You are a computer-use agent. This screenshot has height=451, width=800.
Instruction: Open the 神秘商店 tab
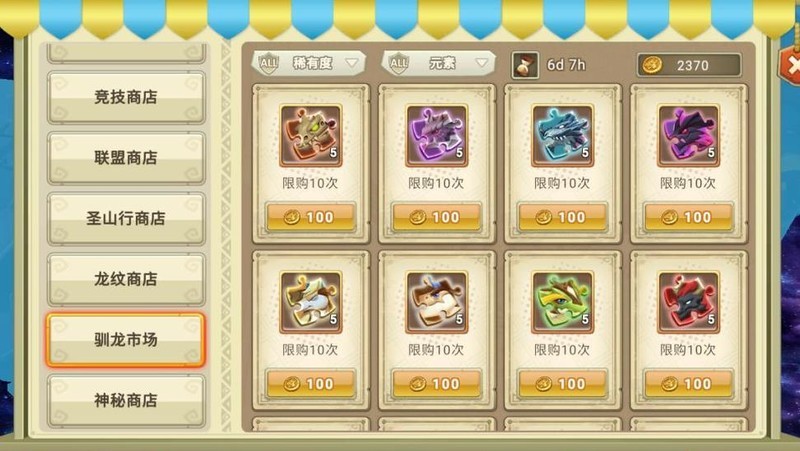click(126, 400)
